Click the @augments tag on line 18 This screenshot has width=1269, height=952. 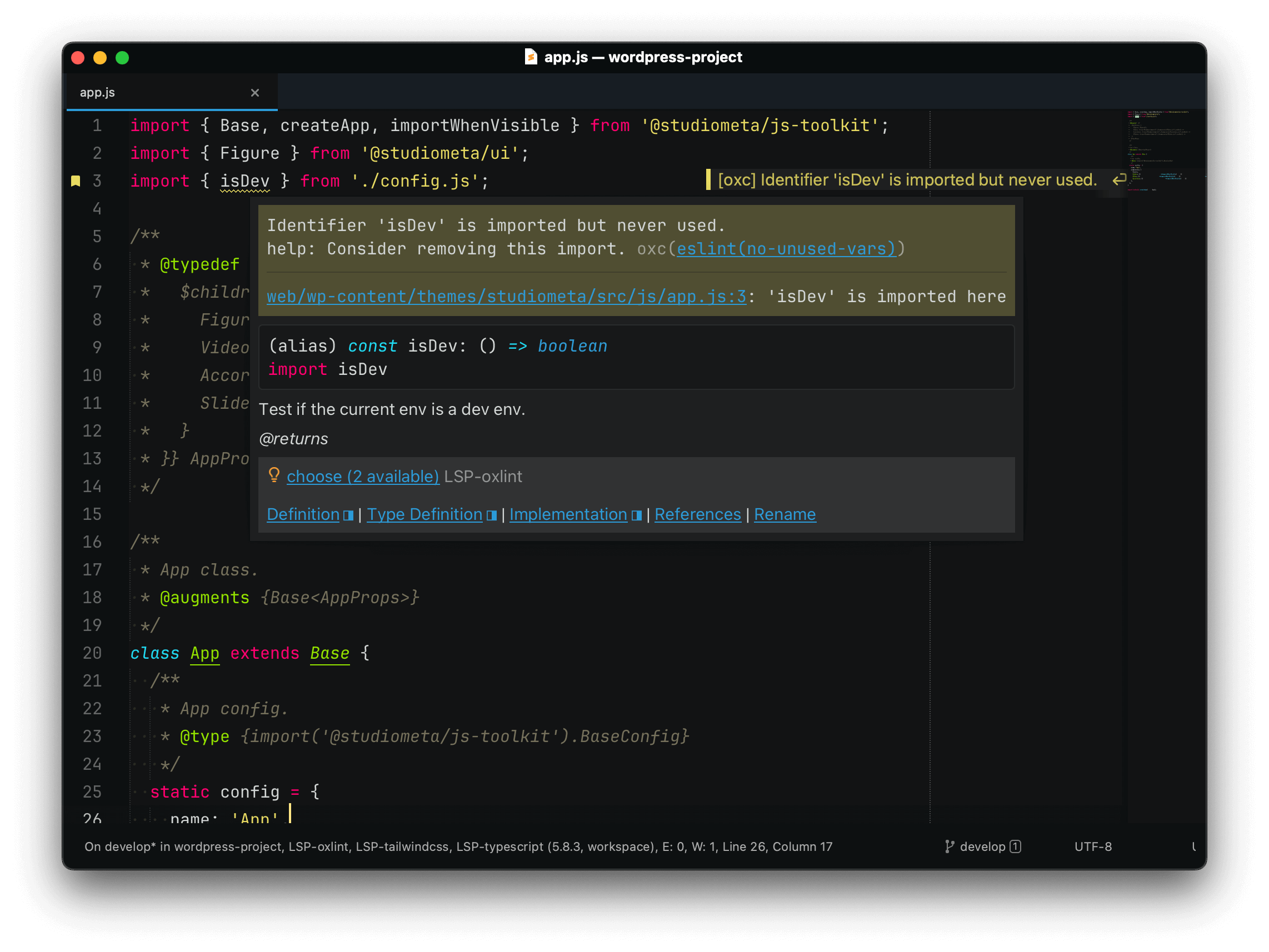click(x=205, y=598)
